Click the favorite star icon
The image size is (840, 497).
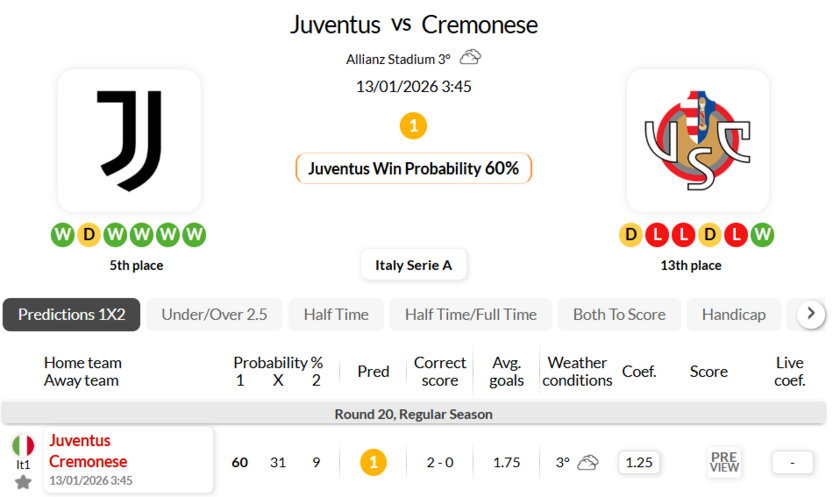(x=23, y=482)
